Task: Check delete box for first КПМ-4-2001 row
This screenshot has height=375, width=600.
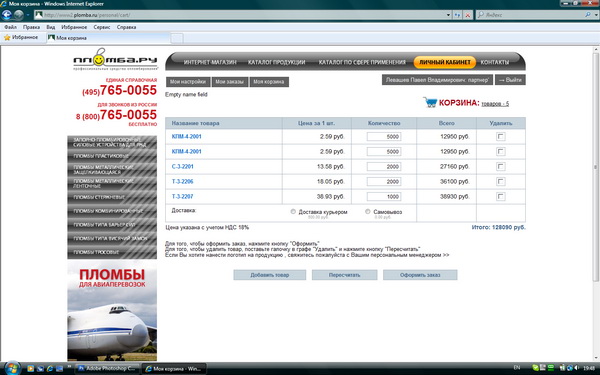Action: pos(501,137)
